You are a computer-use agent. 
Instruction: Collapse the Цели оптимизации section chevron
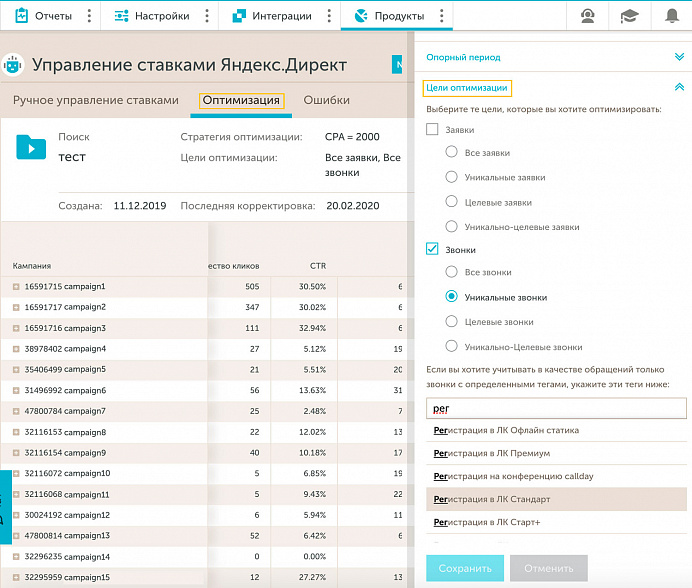coord(679,87)
